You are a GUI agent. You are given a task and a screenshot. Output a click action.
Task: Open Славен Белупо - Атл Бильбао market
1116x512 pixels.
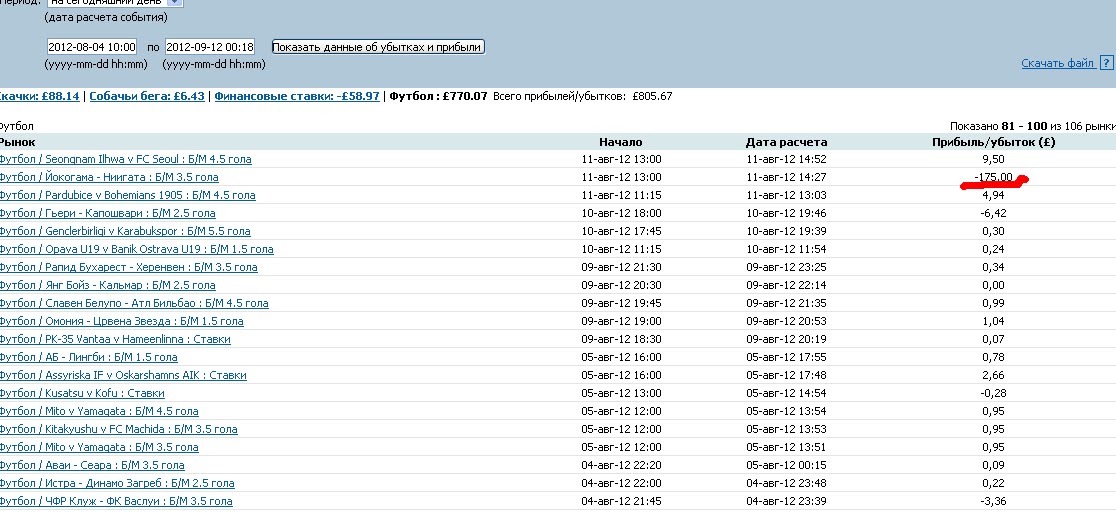(134, 303)
